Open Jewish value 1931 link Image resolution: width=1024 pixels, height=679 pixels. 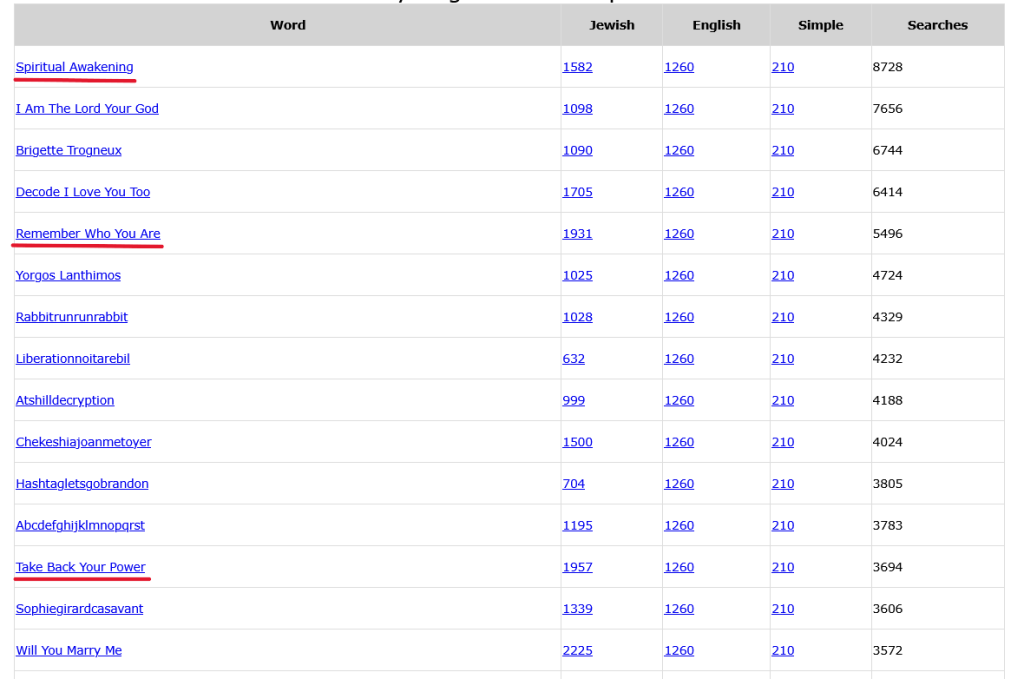tap(577, 234)
